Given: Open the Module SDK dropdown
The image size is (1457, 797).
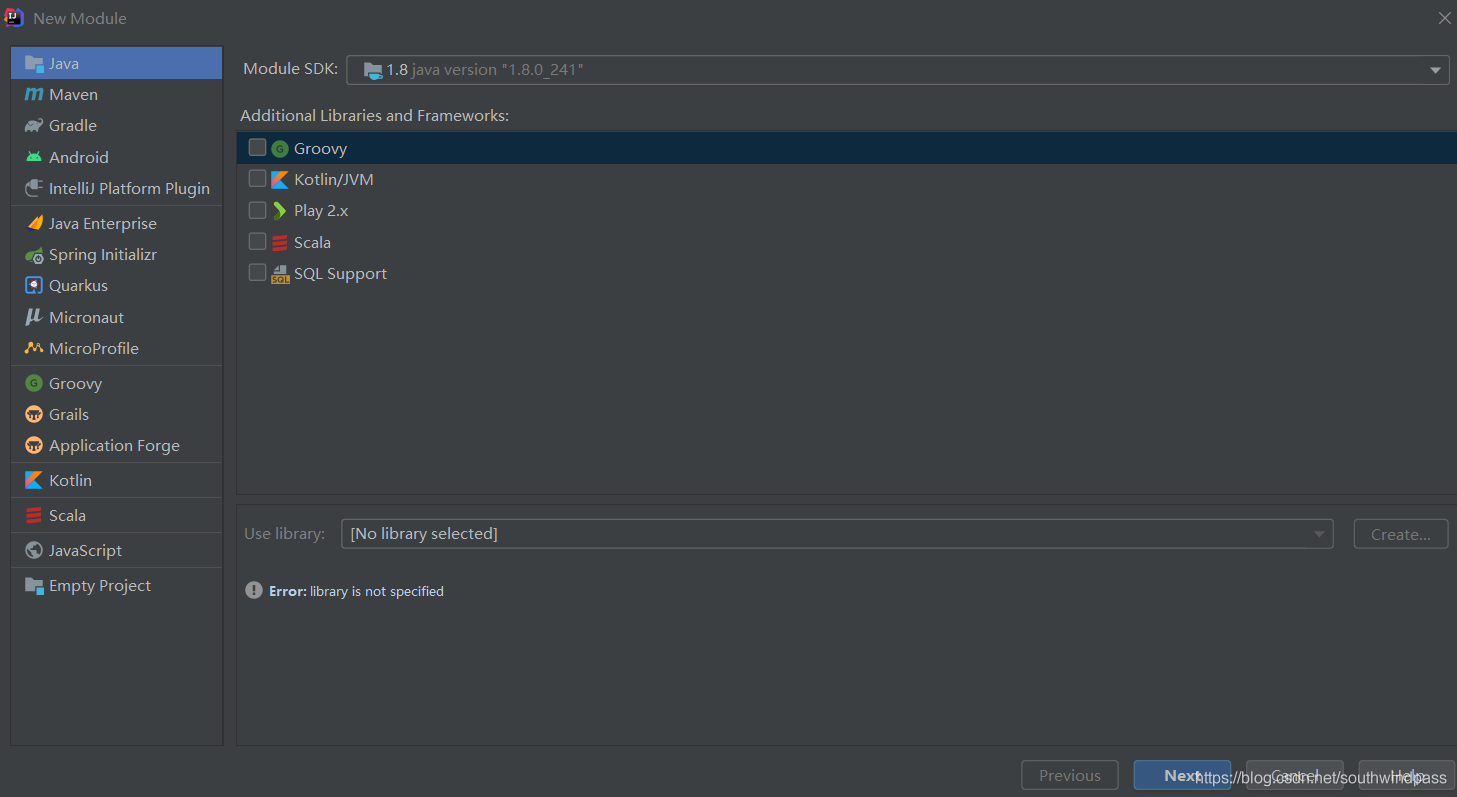Looking at the screenshot, I should click(x=897, y=70).
